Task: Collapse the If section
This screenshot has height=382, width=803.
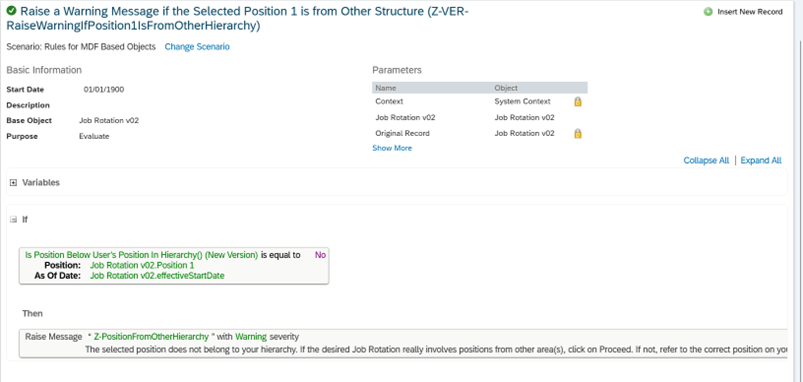Action: click(14, 220)
